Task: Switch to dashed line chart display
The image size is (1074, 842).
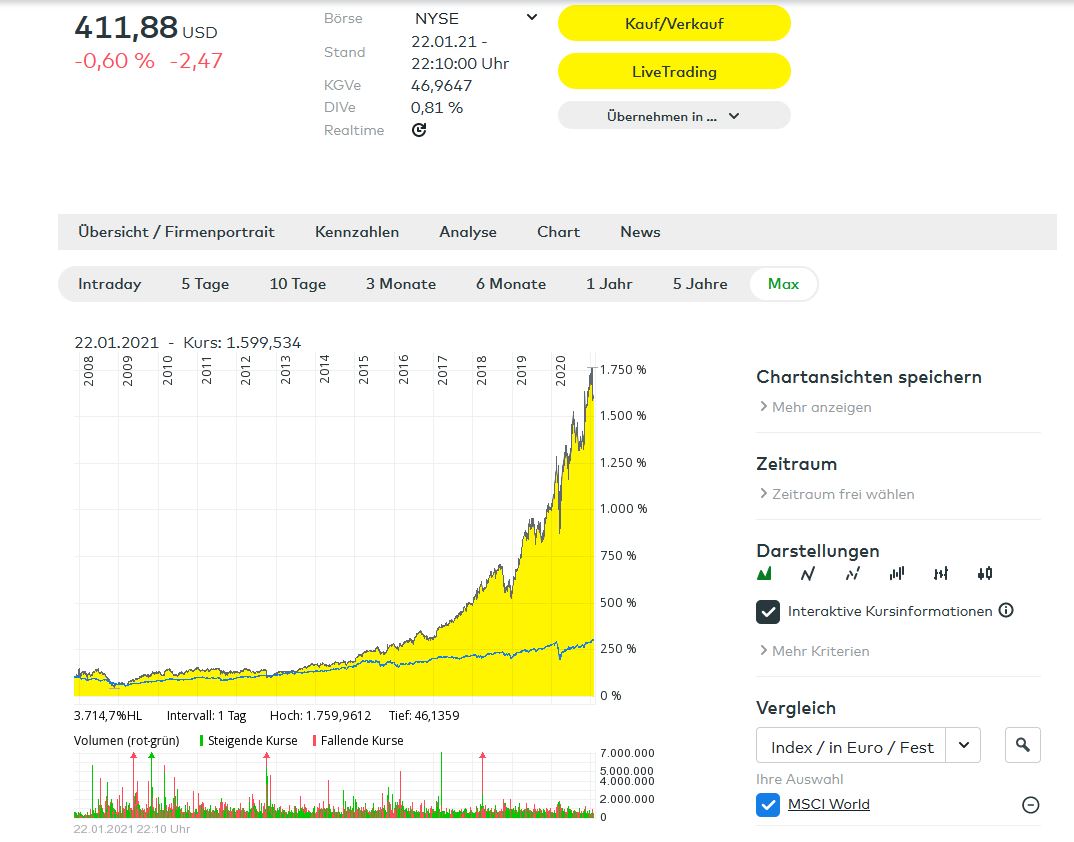Action: [852, 574]
